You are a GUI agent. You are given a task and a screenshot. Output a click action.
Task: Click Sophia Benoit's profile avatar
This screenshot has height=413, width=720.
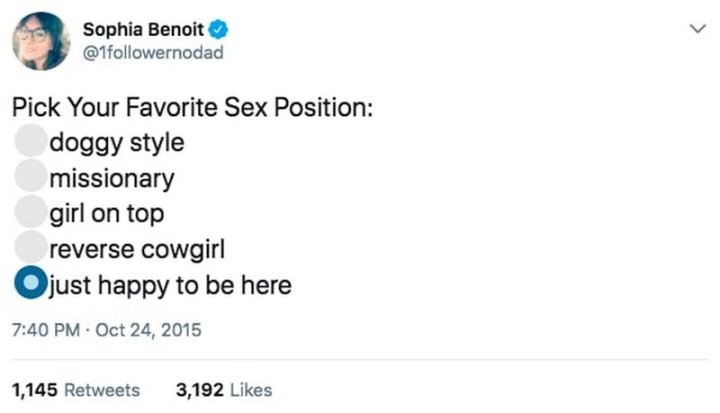(x=41, y=41)
